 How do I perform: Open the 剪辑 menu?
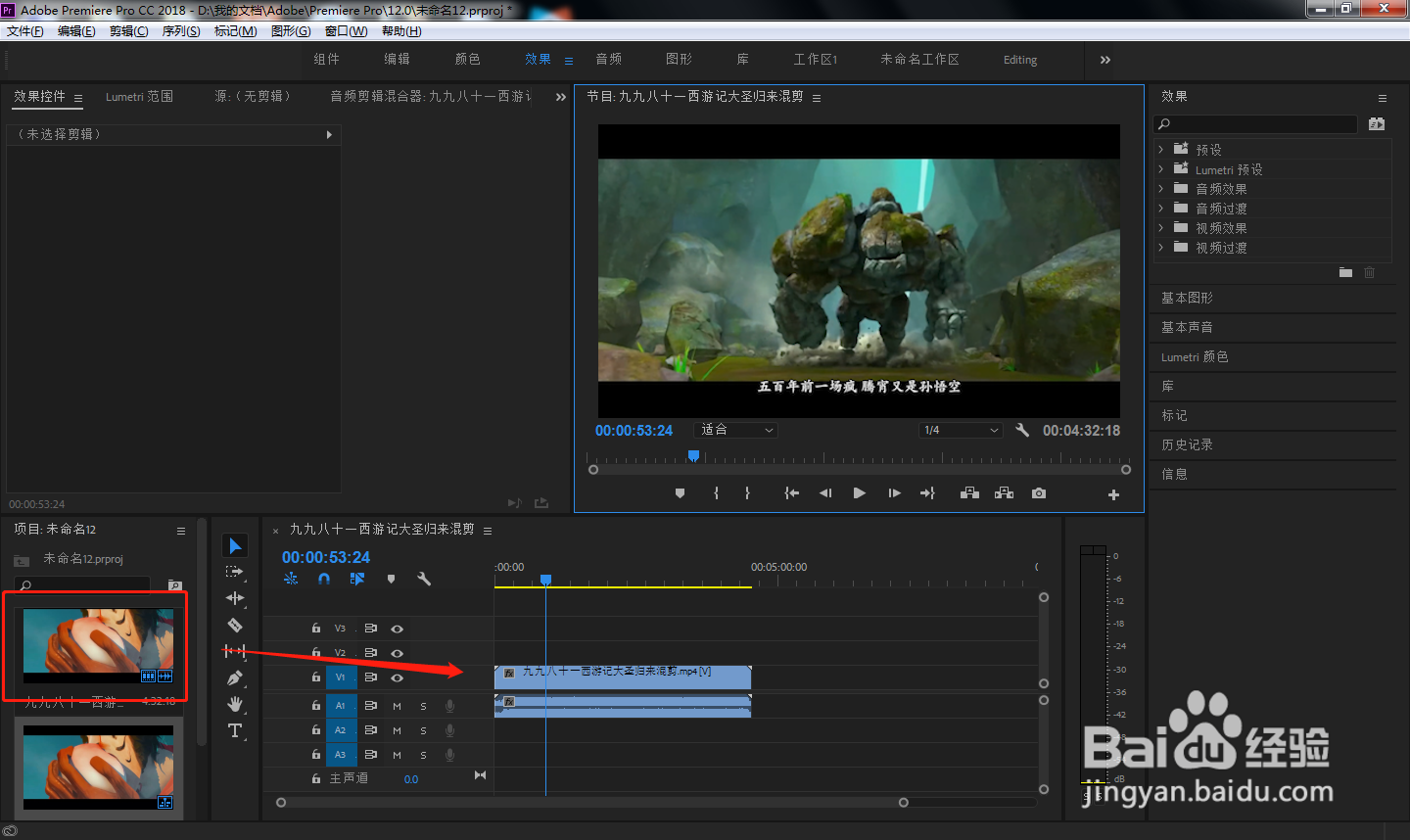(128, 31)
